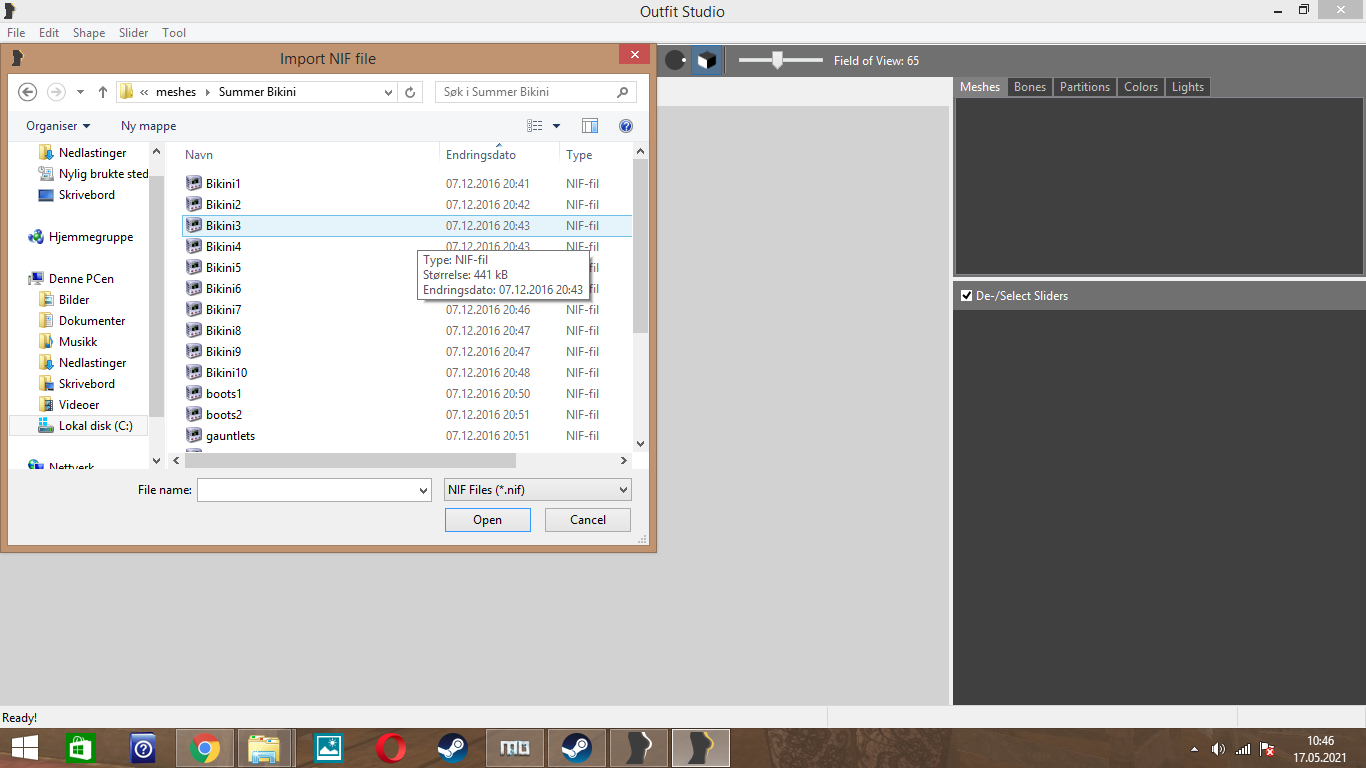Select the gauntlets file icon
Screen dimensions: 1366x768
[194, 436]
